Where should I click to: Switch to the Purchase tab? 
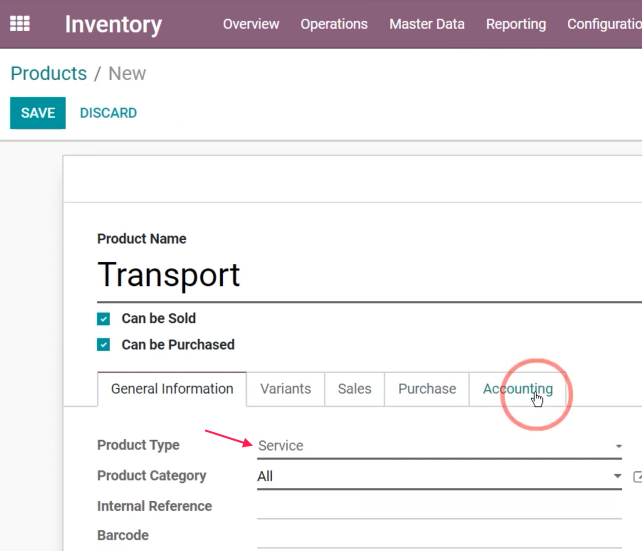[x=427, y=389]
